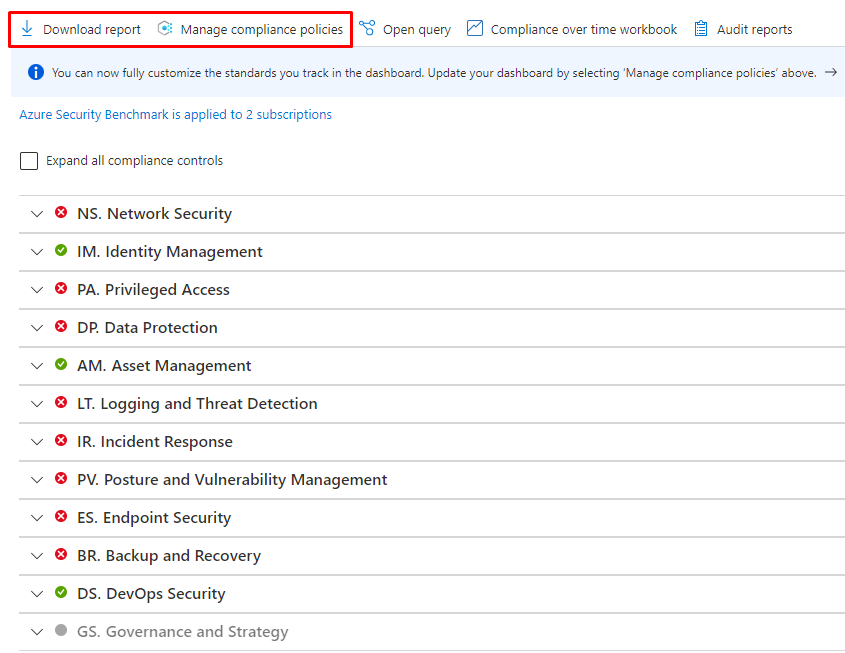Expand the PA. Privileged Access chevron
The height and width of the screenshot is (653, 845).
[x=37, y=290]
